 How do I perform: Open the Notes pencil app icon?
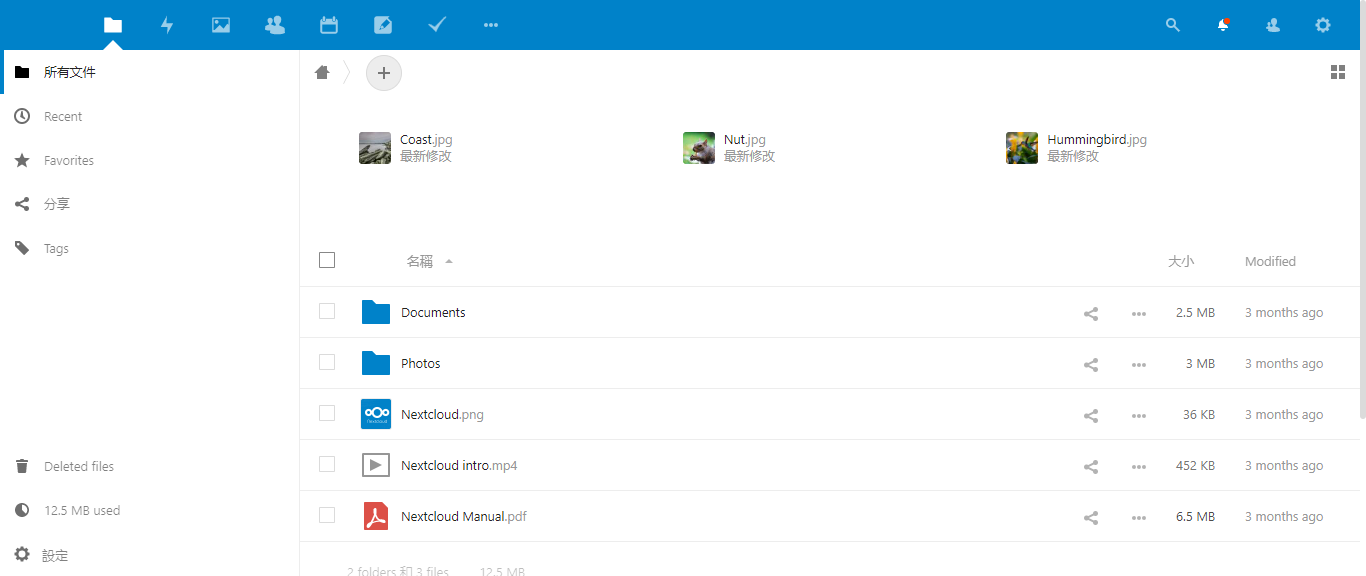[x=383, y=25]
